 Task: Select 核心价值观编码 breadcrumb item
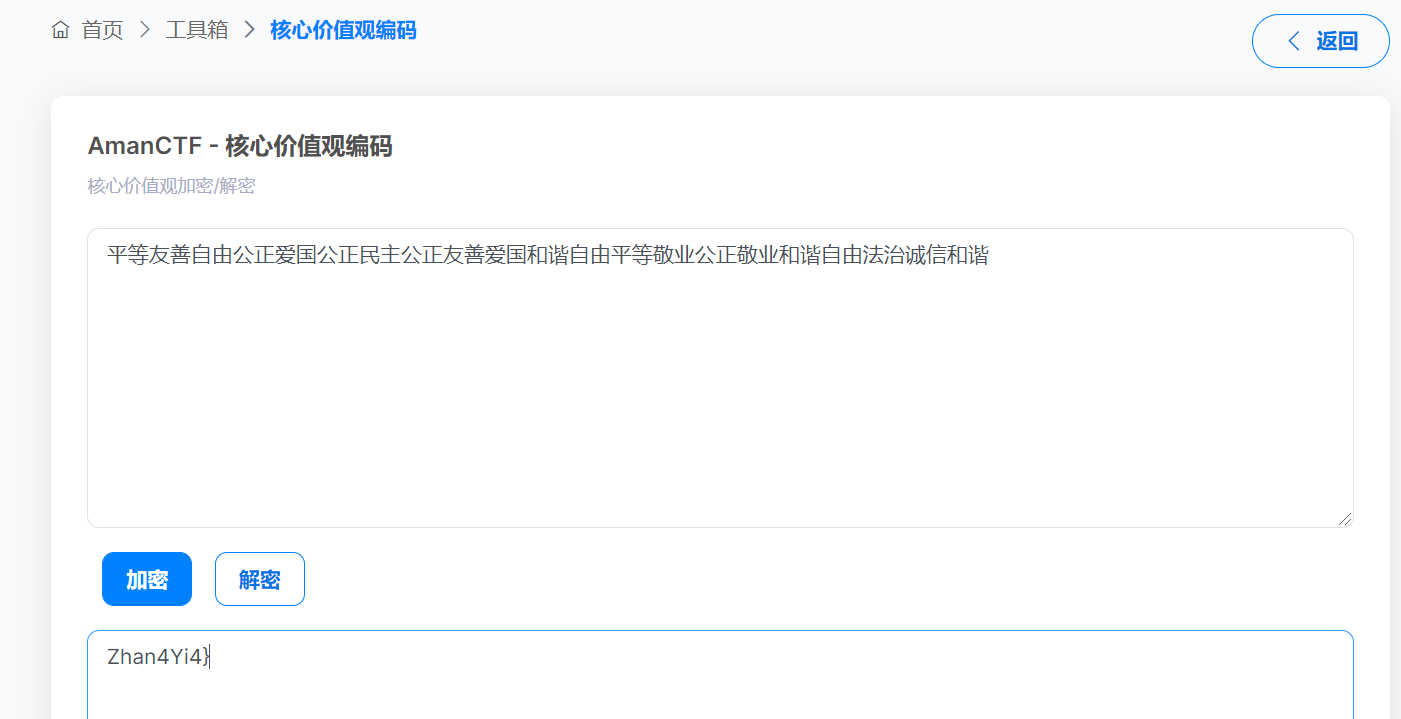click(343, 31)
